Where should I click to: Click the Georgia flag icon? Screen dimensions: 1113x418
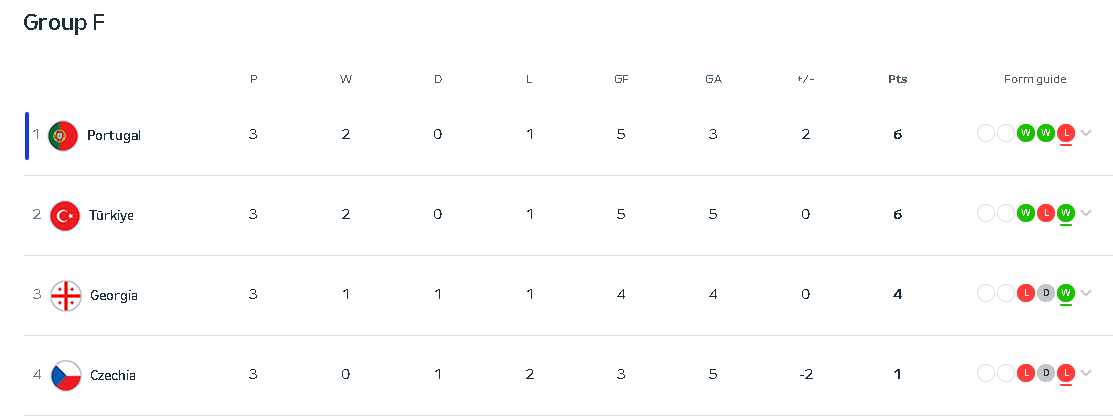click(66, 296)
